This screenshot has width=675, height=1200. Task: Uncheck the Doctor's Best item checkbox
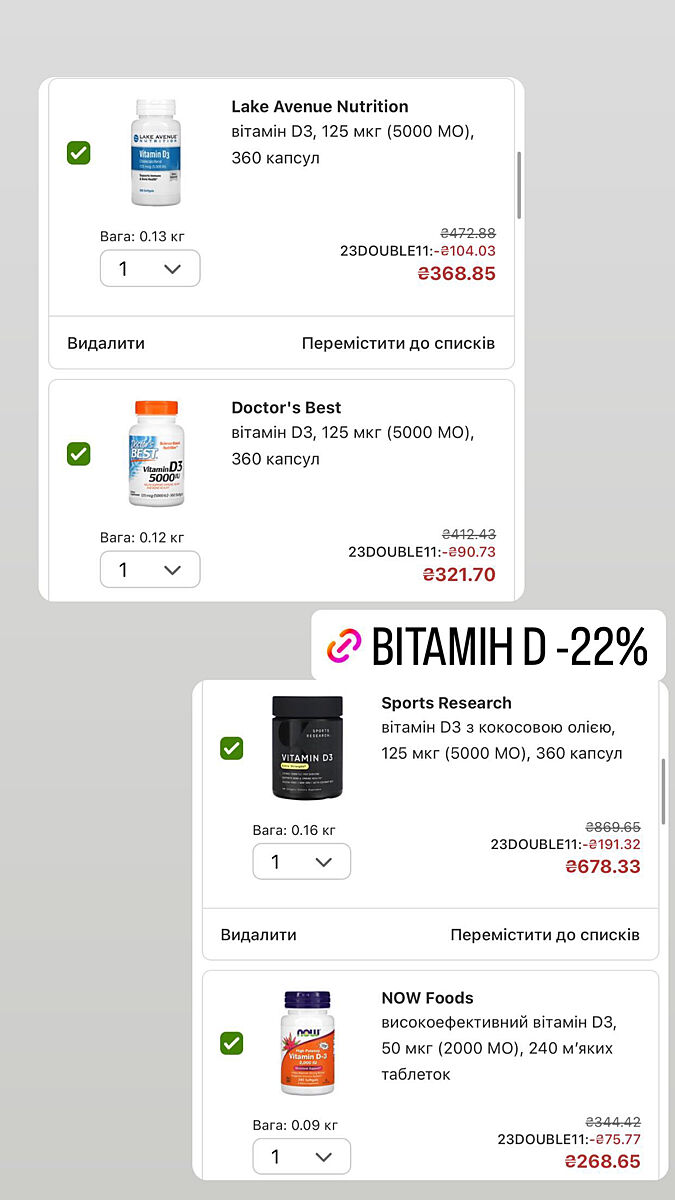pos(79,454)
